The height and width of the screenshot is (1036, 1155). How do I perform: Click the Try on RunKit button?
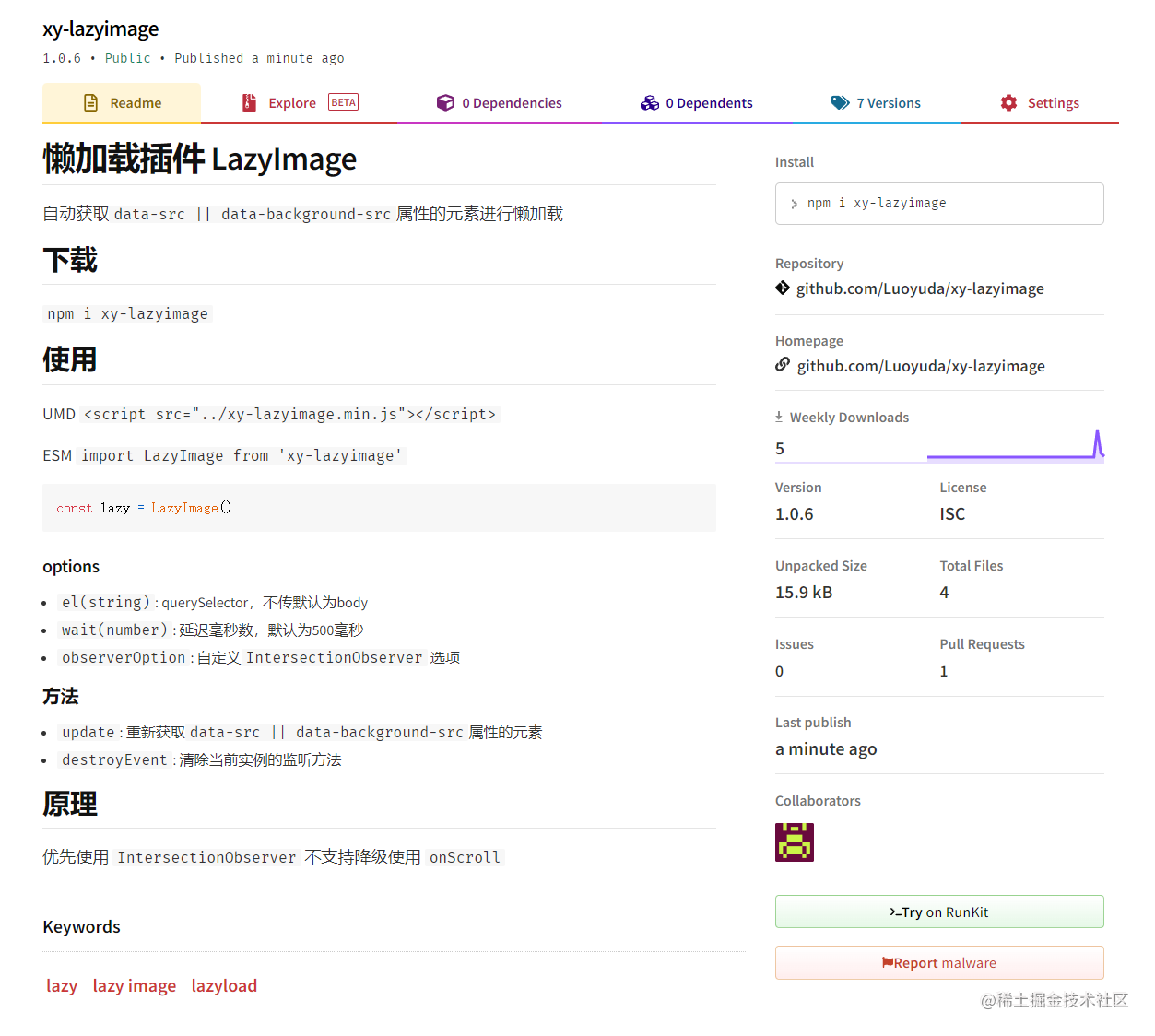939,912
